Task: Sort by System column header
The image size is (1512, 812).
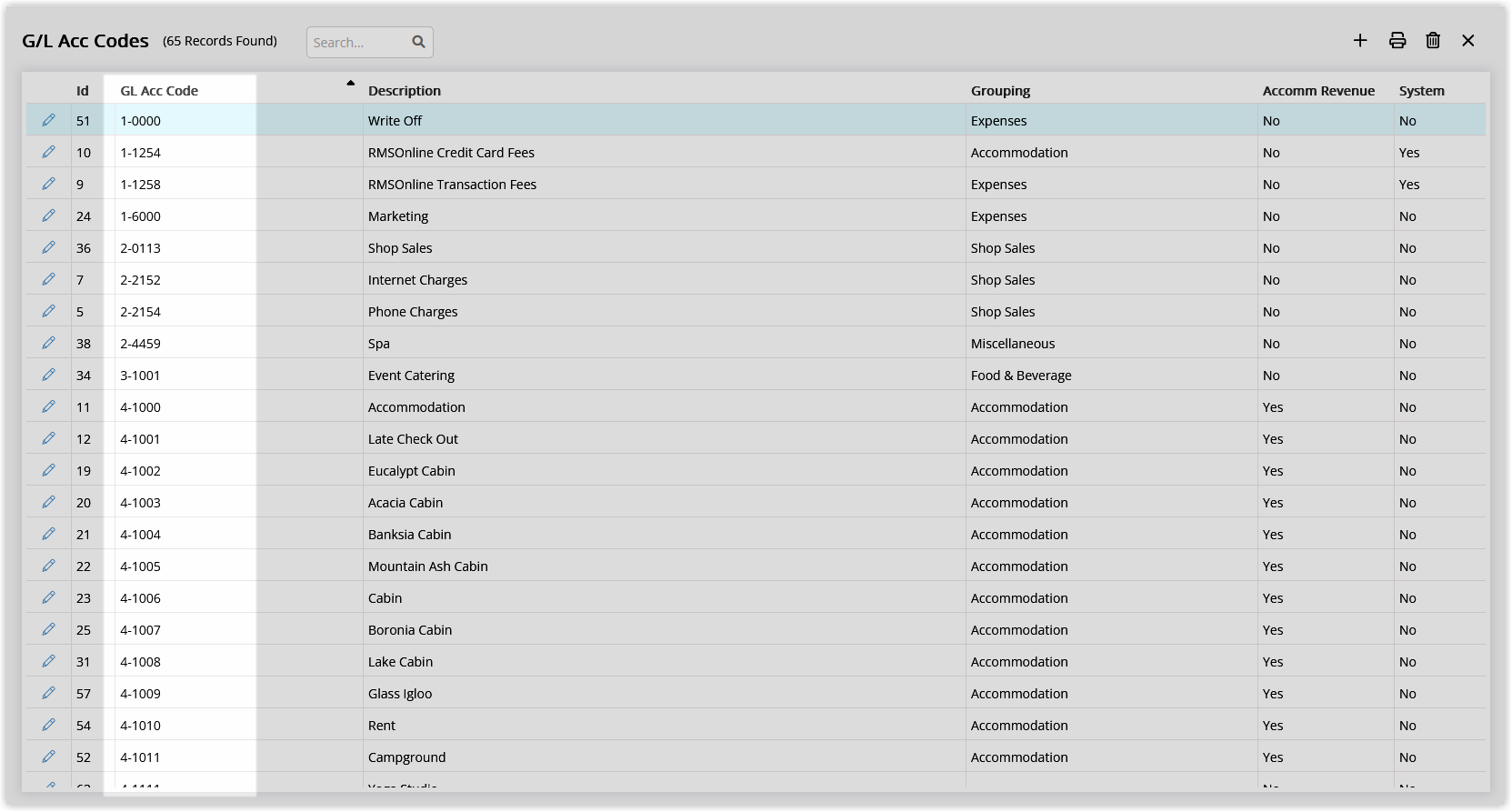Action: click(1421, 91)
